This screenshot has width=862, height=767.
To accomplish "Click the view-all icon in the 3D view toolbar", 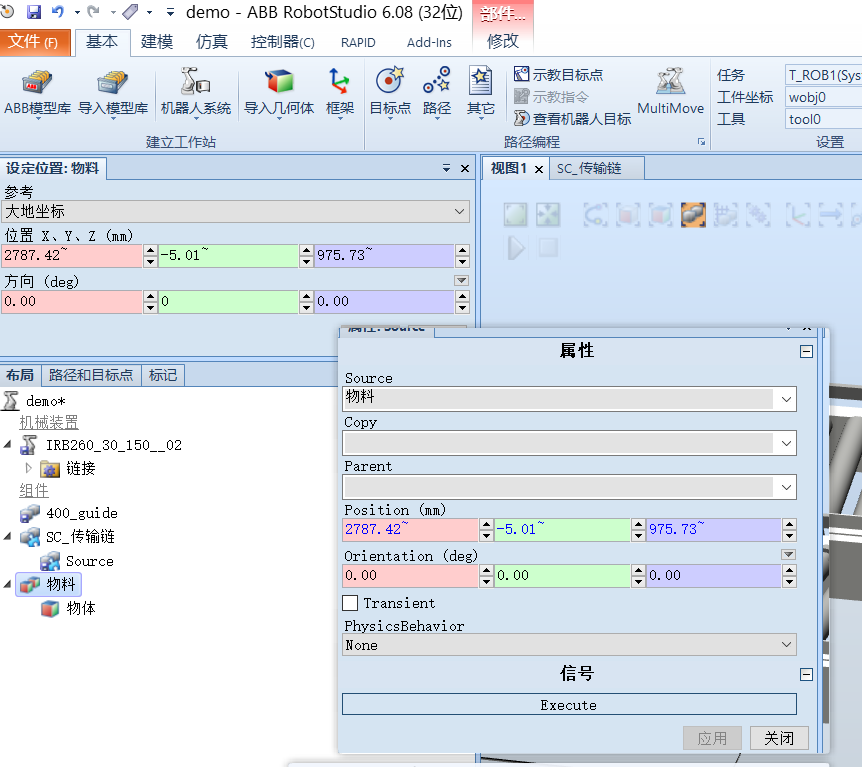I will point(516,214).
